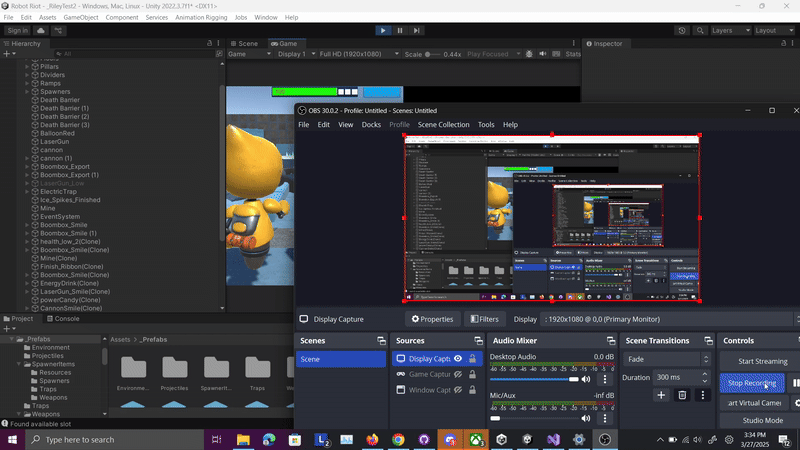The image size is (800, 450).
Task: Add new object with Hierarchy plus button
Action: click(x=7, y=54)
